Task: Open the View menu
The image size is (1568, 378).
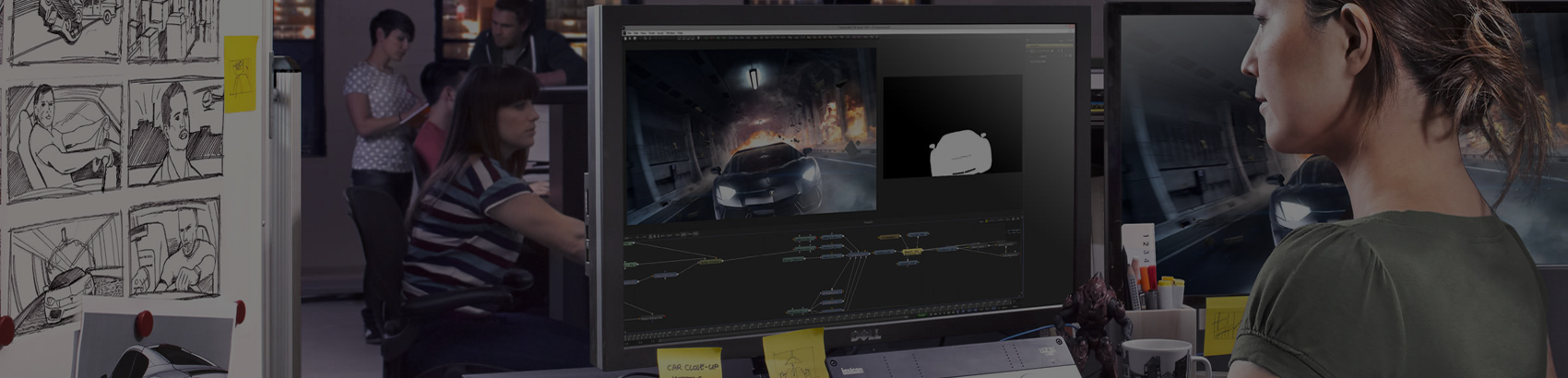Action: point(643,33)
